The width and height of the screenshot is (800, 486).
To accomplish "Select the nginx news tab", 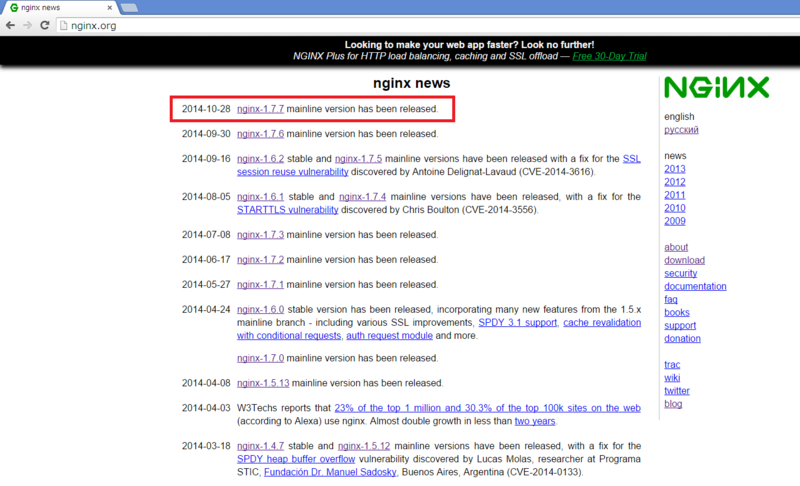I will 59,8.
